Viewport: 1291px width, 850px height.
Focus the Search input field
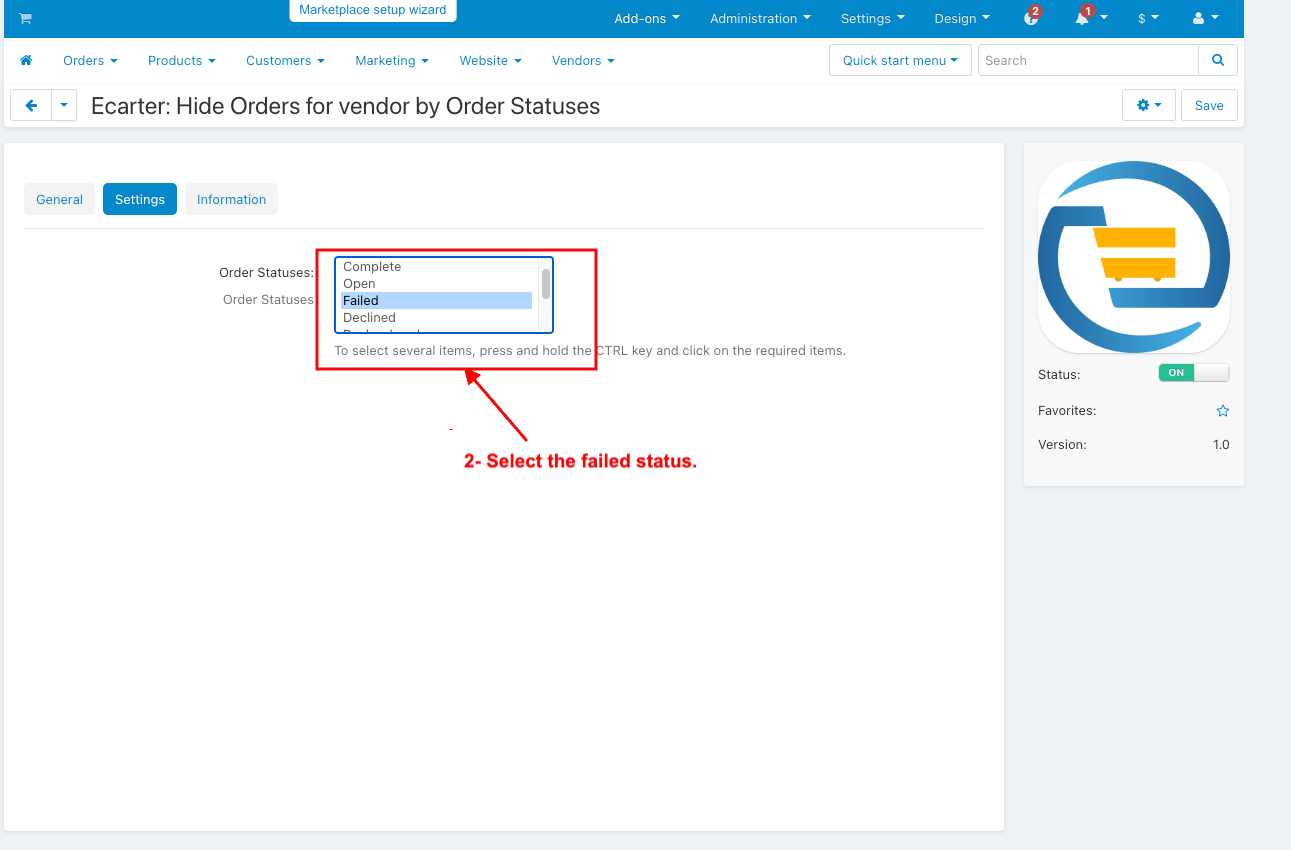click(1088, 60)
